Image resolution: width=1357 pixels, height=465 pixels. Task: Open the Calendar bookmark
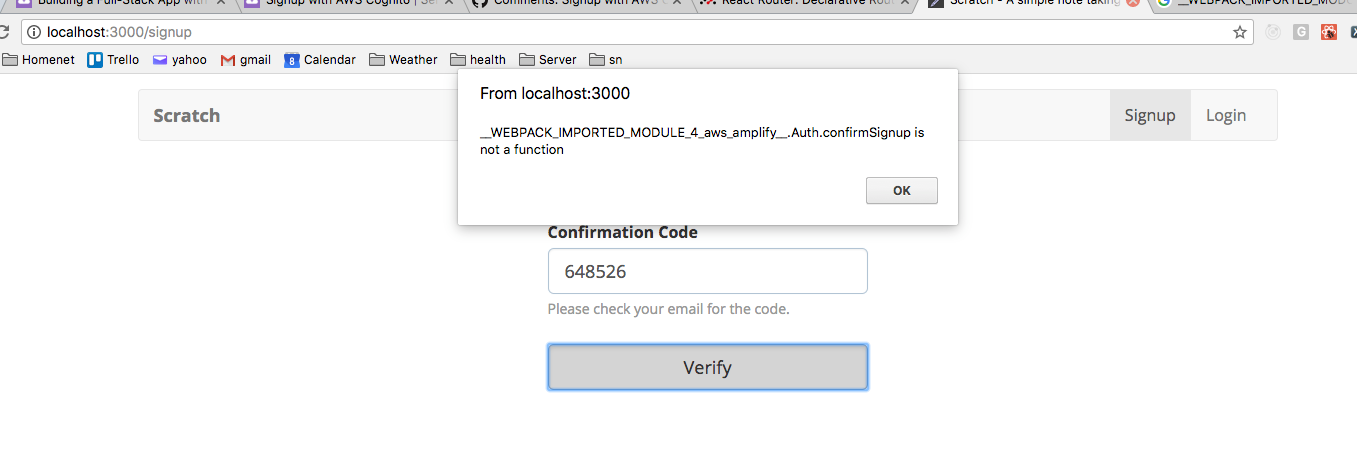320,59
